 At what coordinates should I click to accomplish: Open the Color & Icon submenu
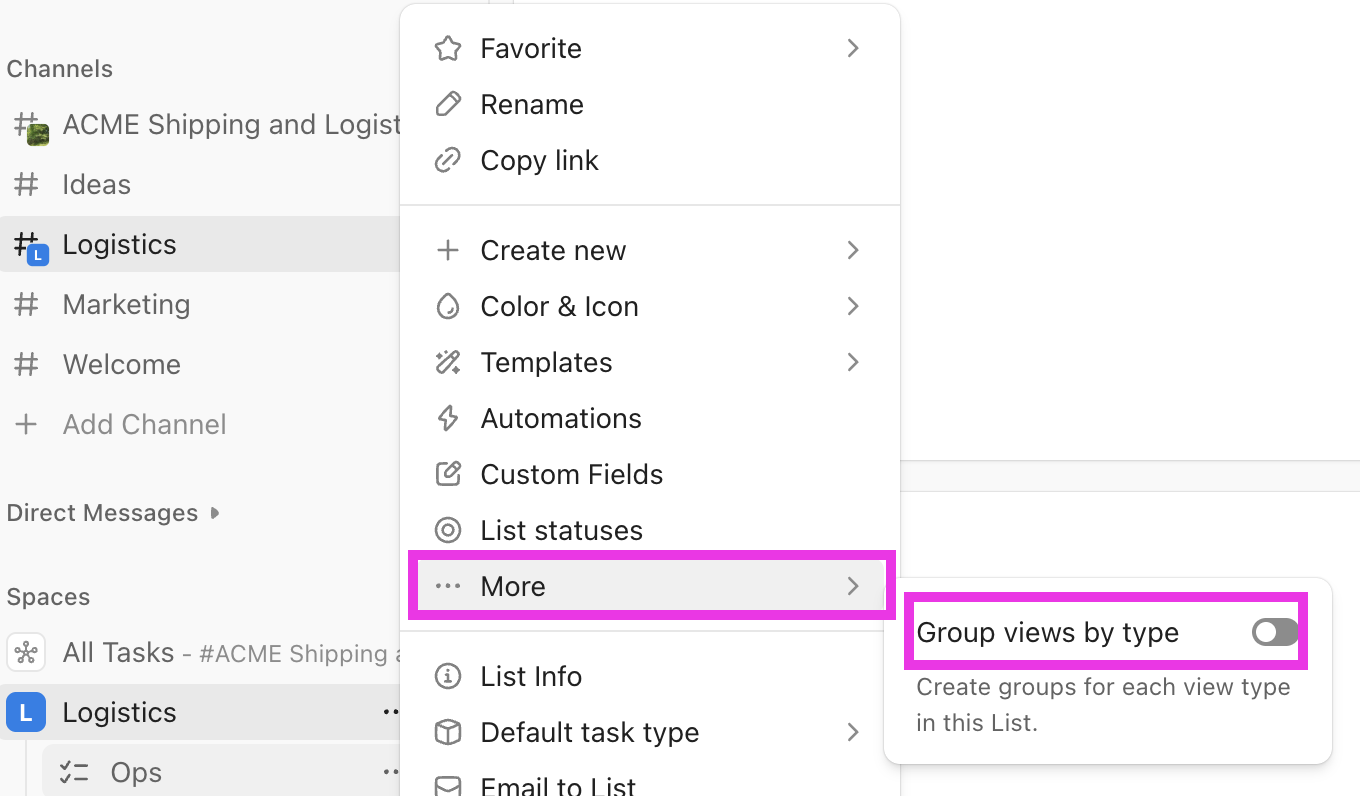click(x=560, y=306)
